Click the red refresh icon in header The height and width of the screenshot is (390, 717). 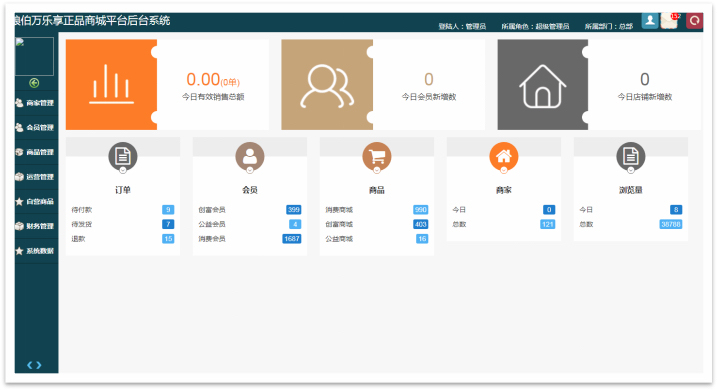coord(694,21)
